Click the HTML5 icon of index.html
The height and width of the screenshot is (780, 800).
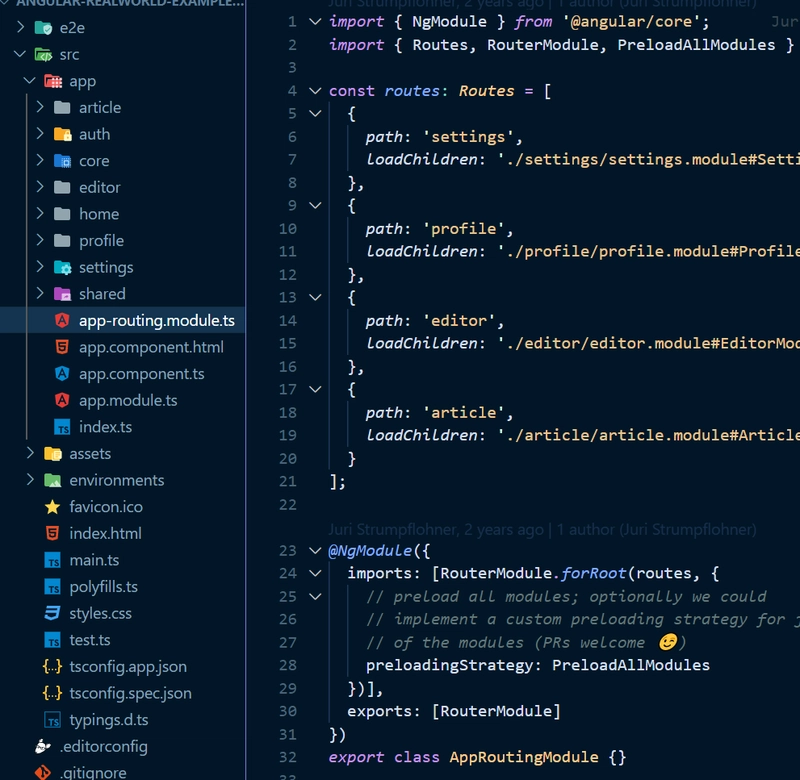[x=53, y=533]
